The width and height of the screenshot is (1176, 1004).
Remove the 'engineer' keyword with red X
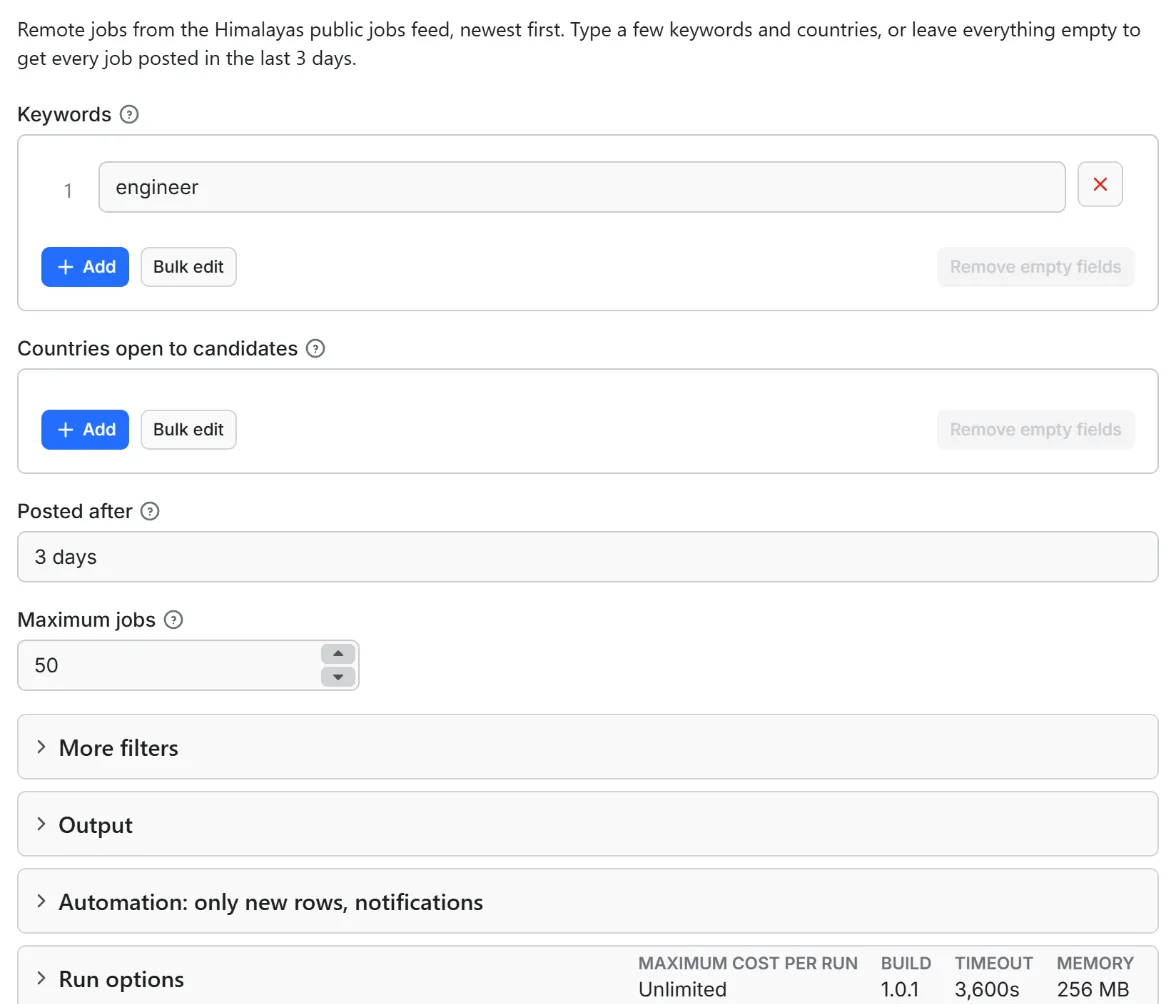[x=1100, y=184]
